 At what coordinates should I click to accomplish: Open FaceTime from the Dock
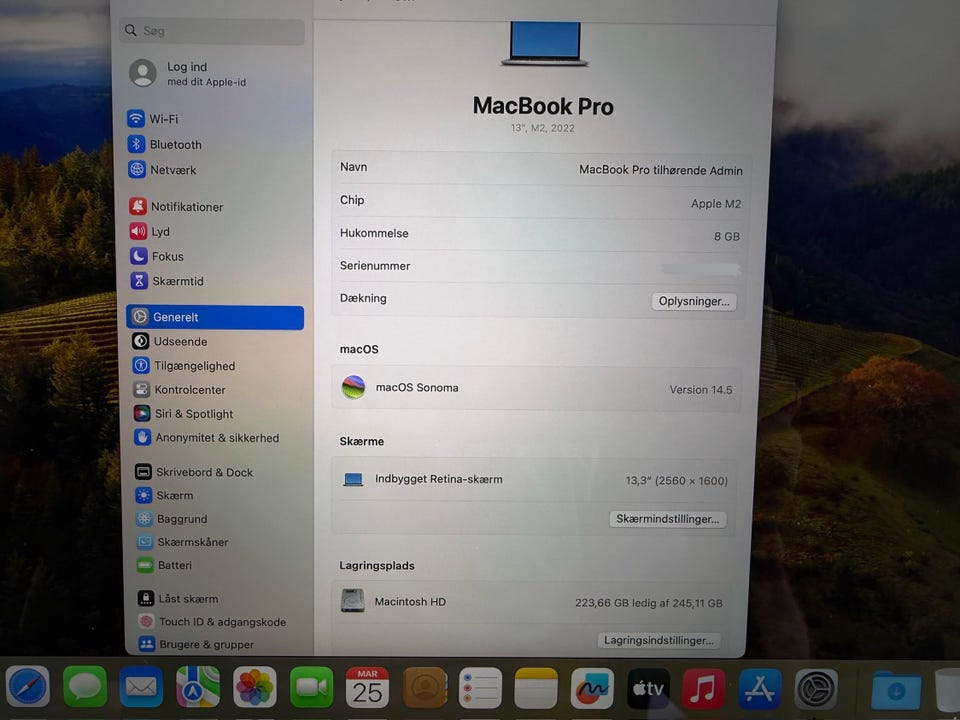312,687
